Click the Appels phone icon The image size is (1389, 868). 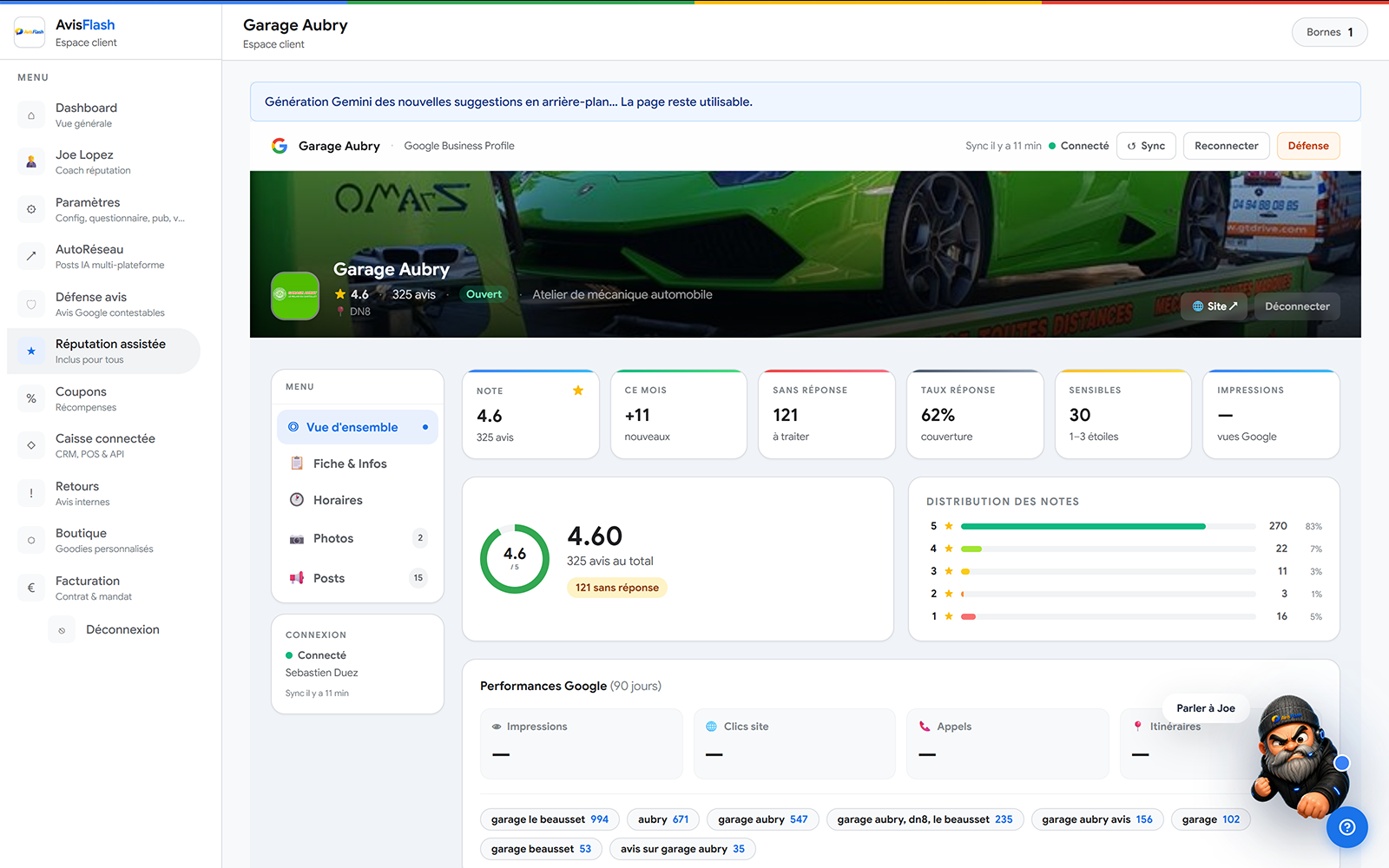pyautogui.click(x=925, y=727)
